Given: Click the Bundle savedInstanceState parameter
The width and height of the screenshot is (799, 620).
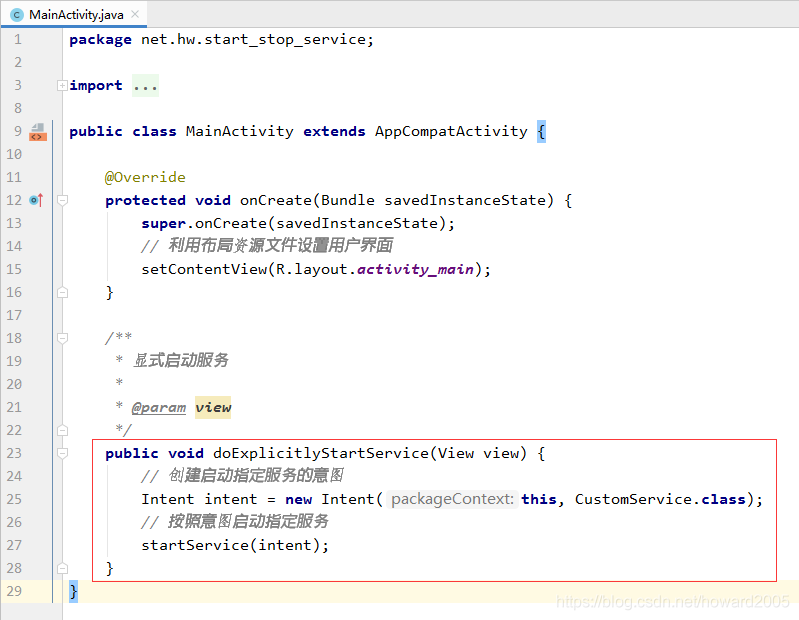Looking at the screenshot, I should pyautogui.click(x=434, y=200).
